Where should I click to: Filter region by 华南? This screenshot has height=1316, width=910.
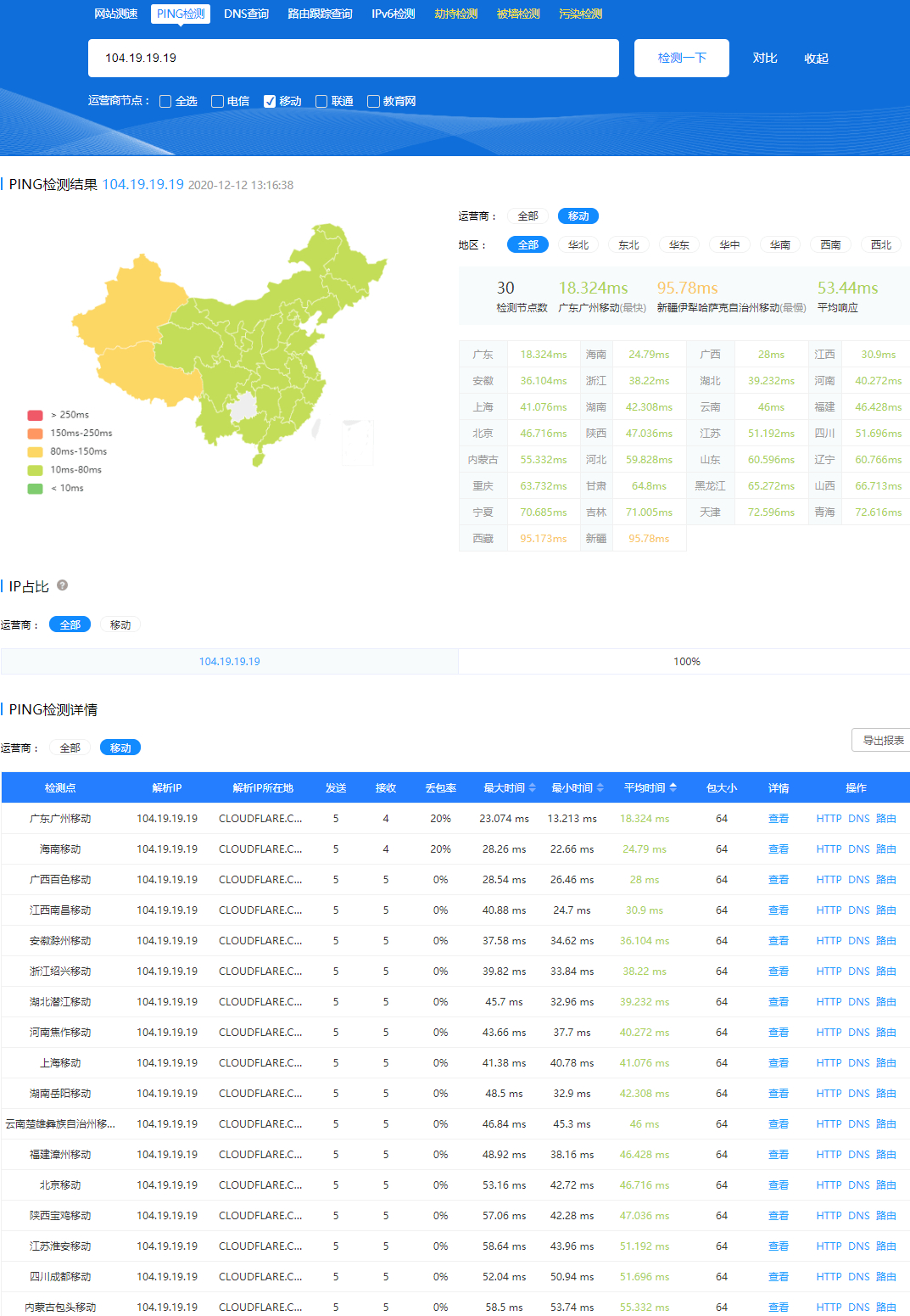[780, 244]
